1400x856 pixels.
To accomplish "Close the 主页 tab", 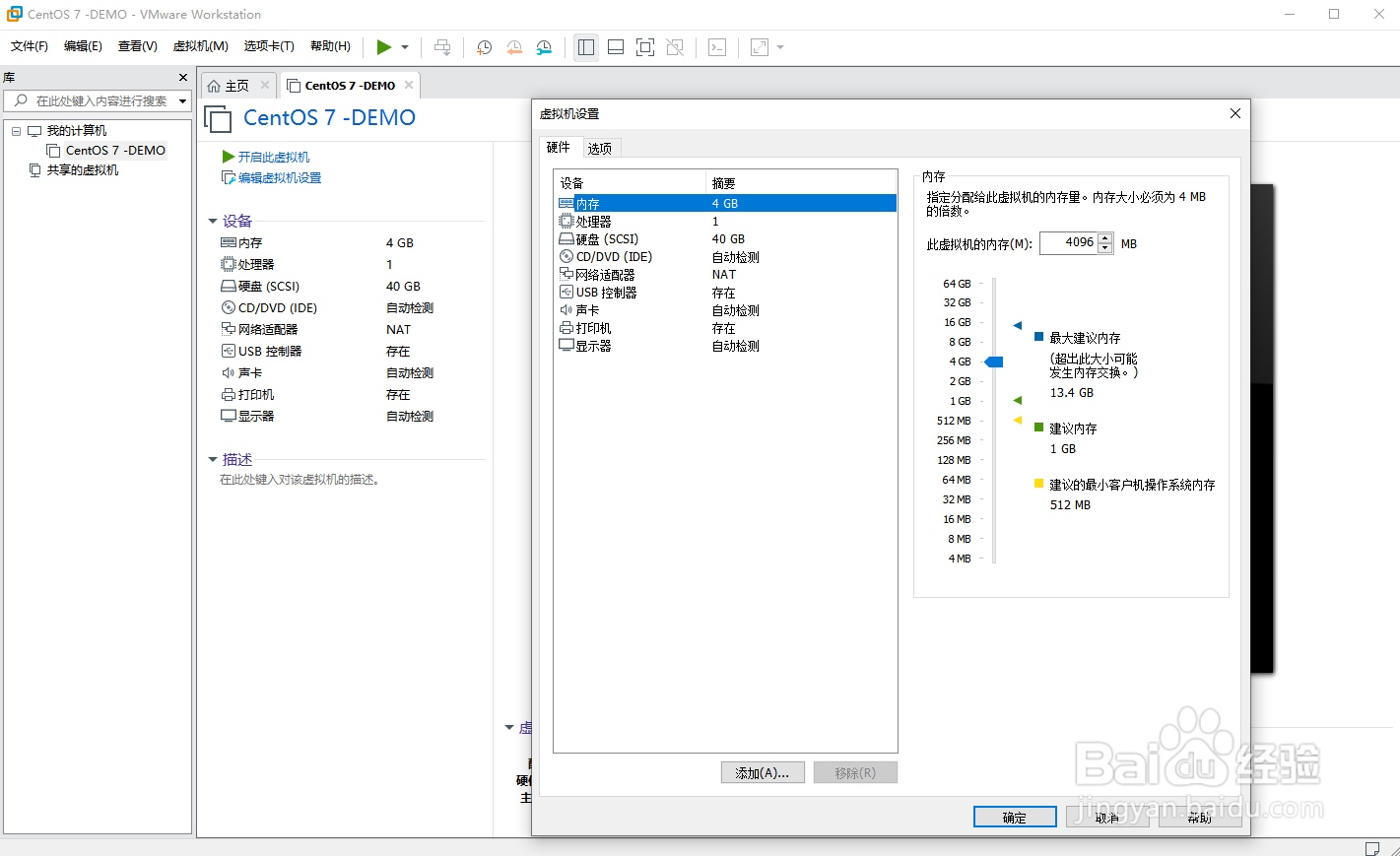I will (265, 85).
